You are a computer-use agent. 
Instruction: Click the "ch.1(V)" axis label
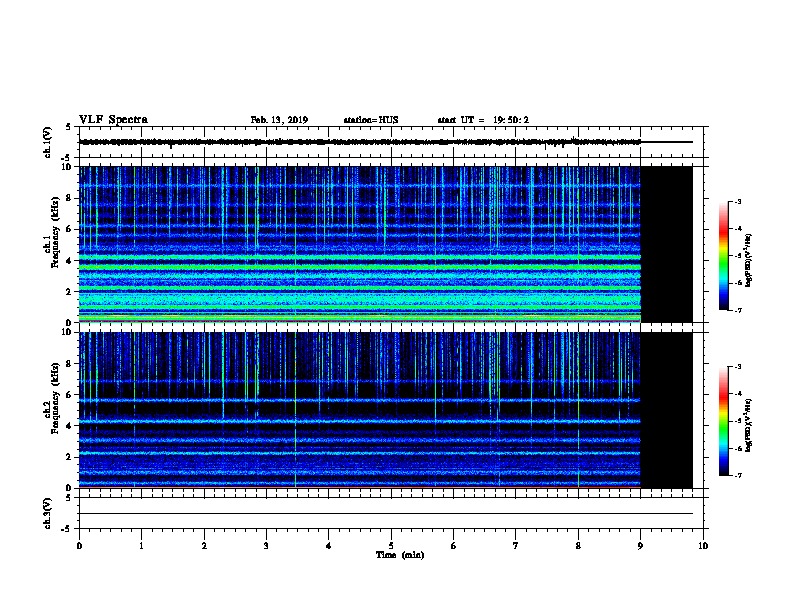(x=48, y=142)
